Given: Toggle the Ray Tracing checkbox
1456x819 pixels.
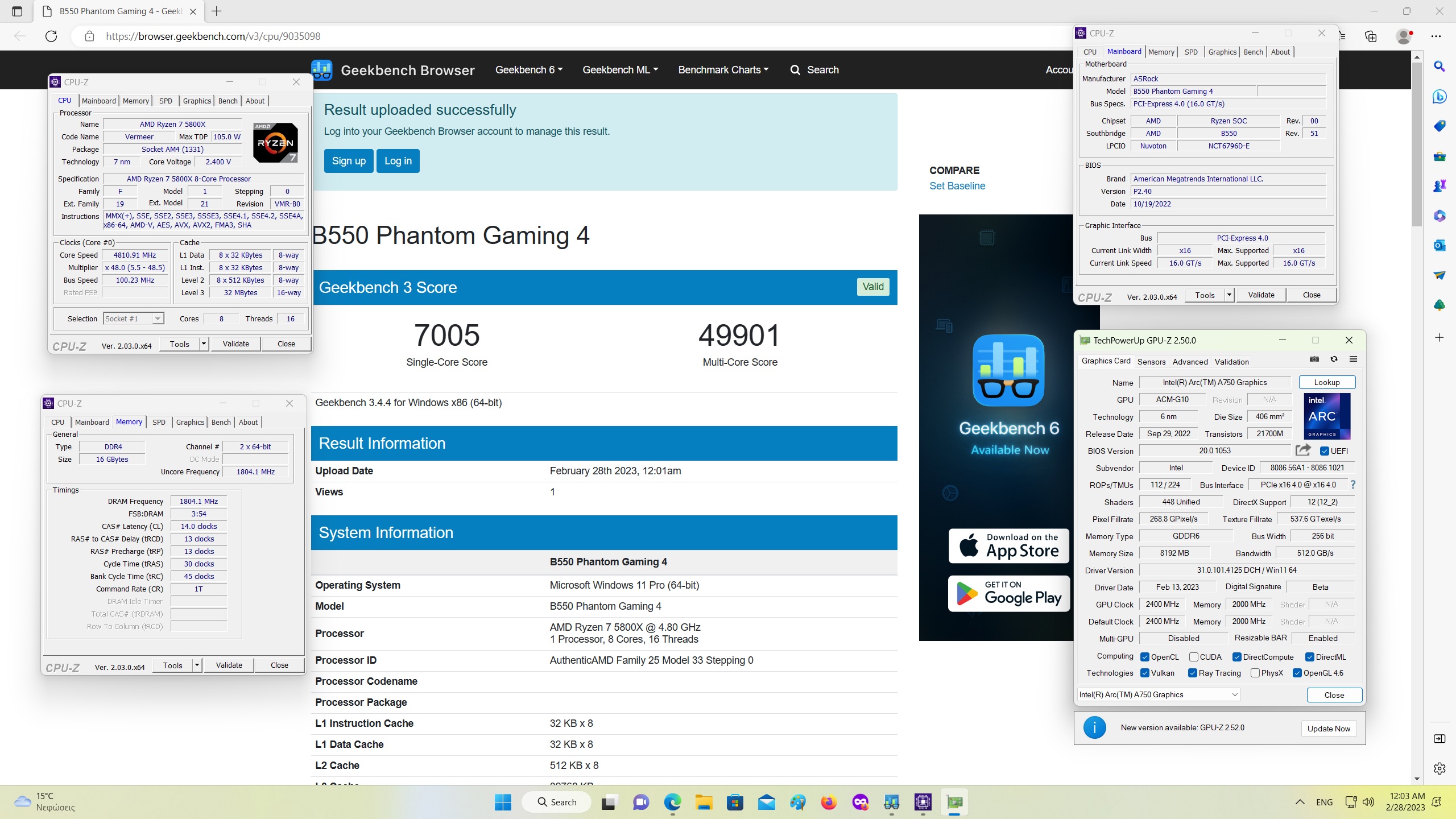Looking at the screenshot, I should pos(1193,673).
